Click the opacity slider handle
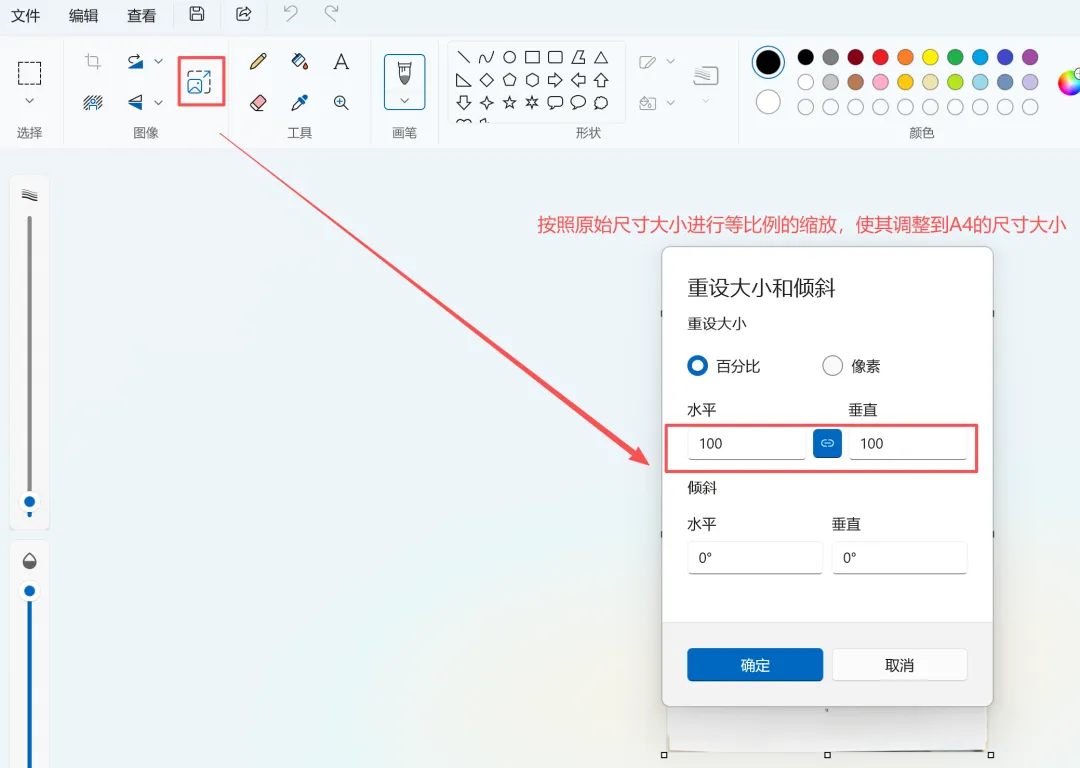The width and height of the screenshot is (1080, 768). [x=30, y=591]
